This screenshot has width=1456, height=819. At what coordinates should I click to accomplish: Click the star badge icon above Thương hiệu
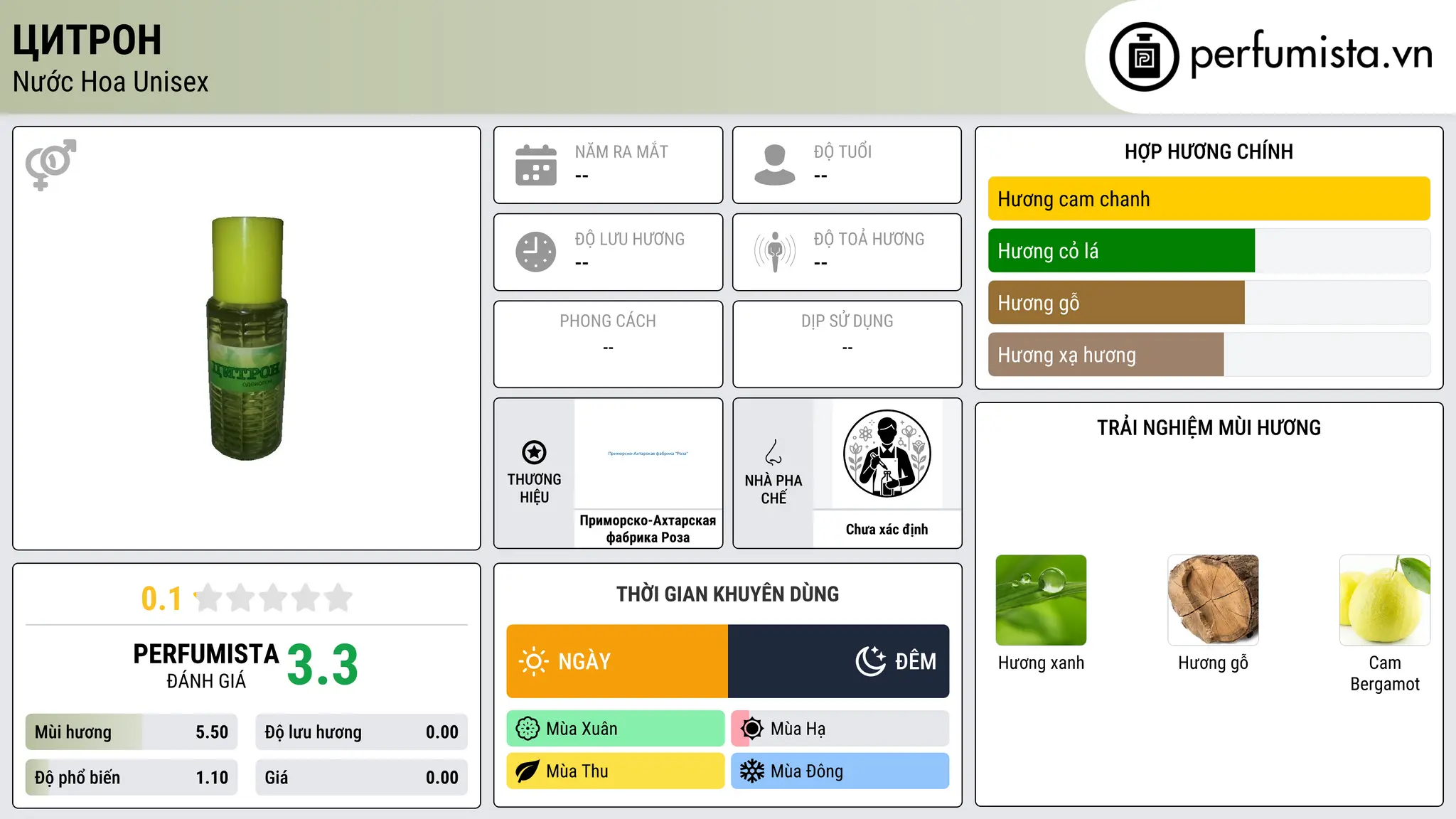point(534,452)
